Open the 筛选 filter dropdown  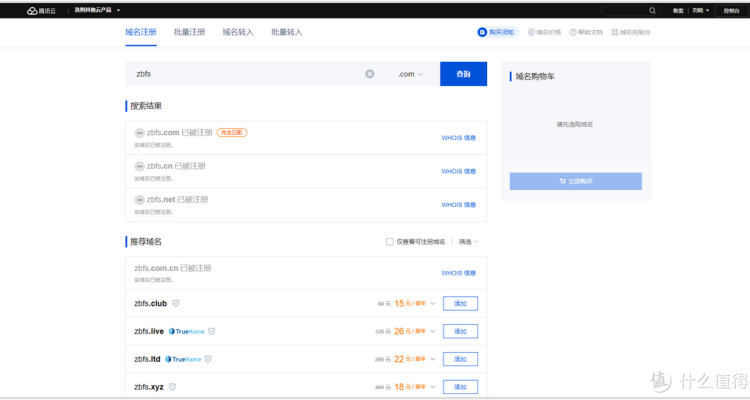pyautogui.click(x=469, y=242)
